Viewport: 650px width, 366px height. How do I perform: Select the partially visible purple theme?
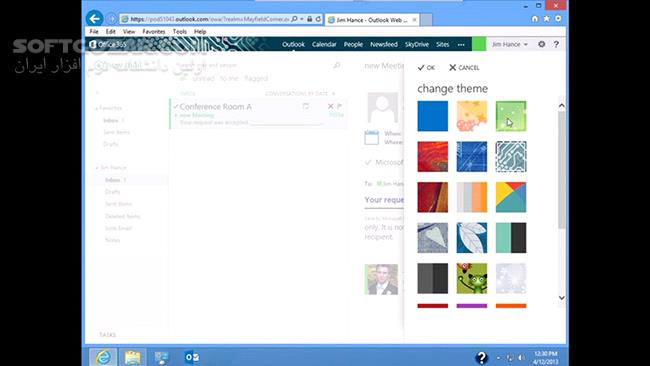(x=472, y=306)
